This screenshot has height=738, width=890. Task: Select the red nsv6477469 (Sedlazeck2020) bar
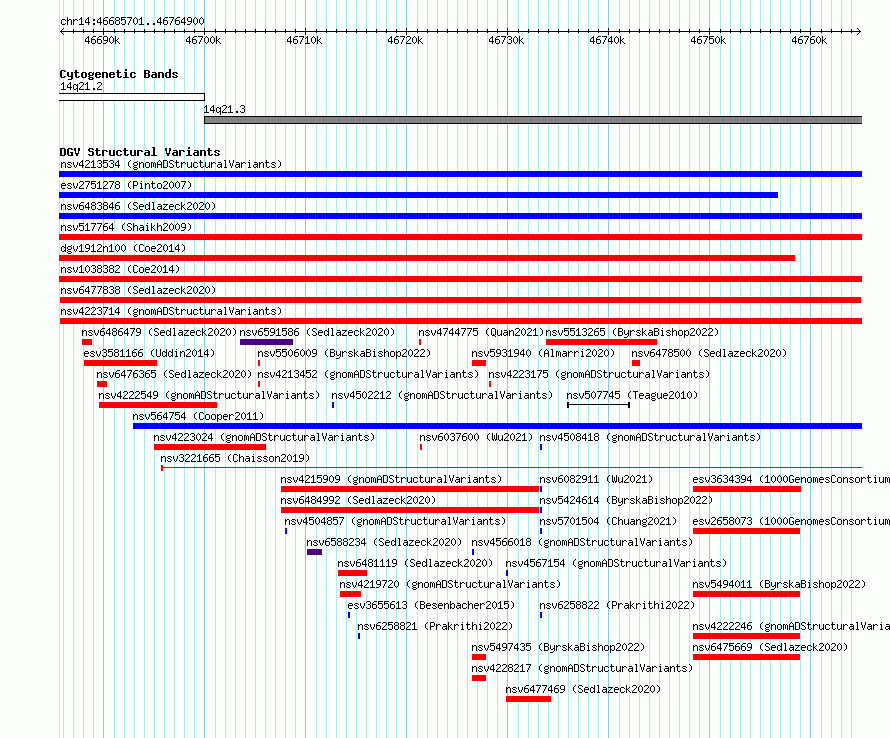point(528,699)
